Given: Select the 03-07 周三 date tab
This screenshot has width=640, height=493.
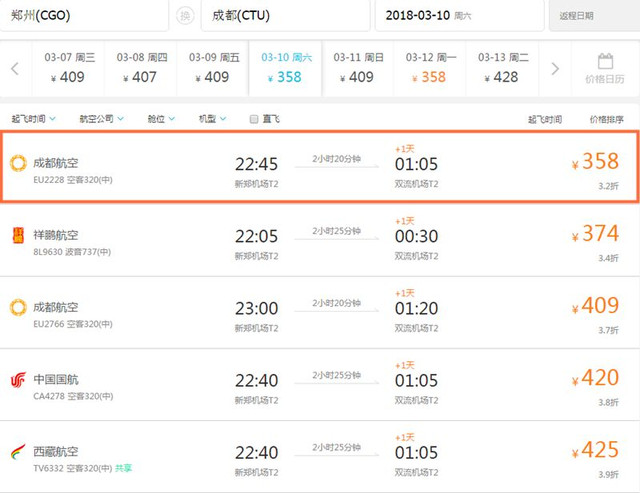Looking at the screenshot, I should [68, 68].
